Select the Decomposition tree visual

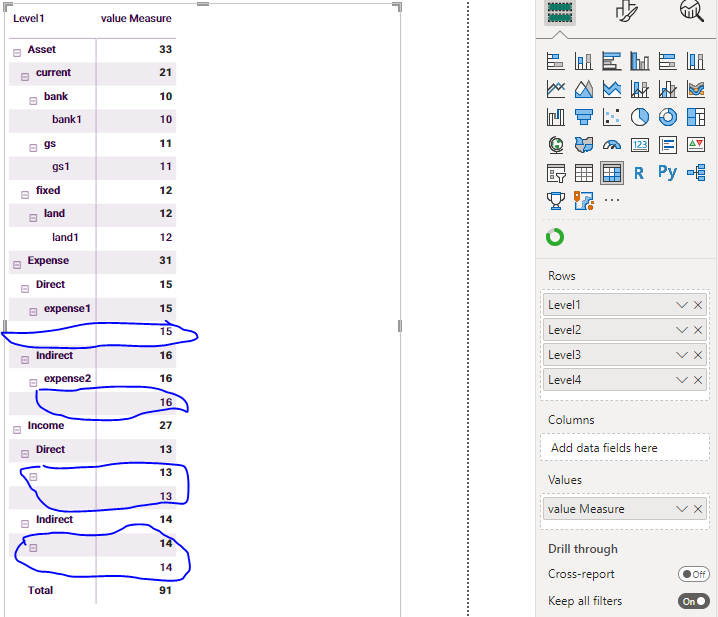click(696, 173)
